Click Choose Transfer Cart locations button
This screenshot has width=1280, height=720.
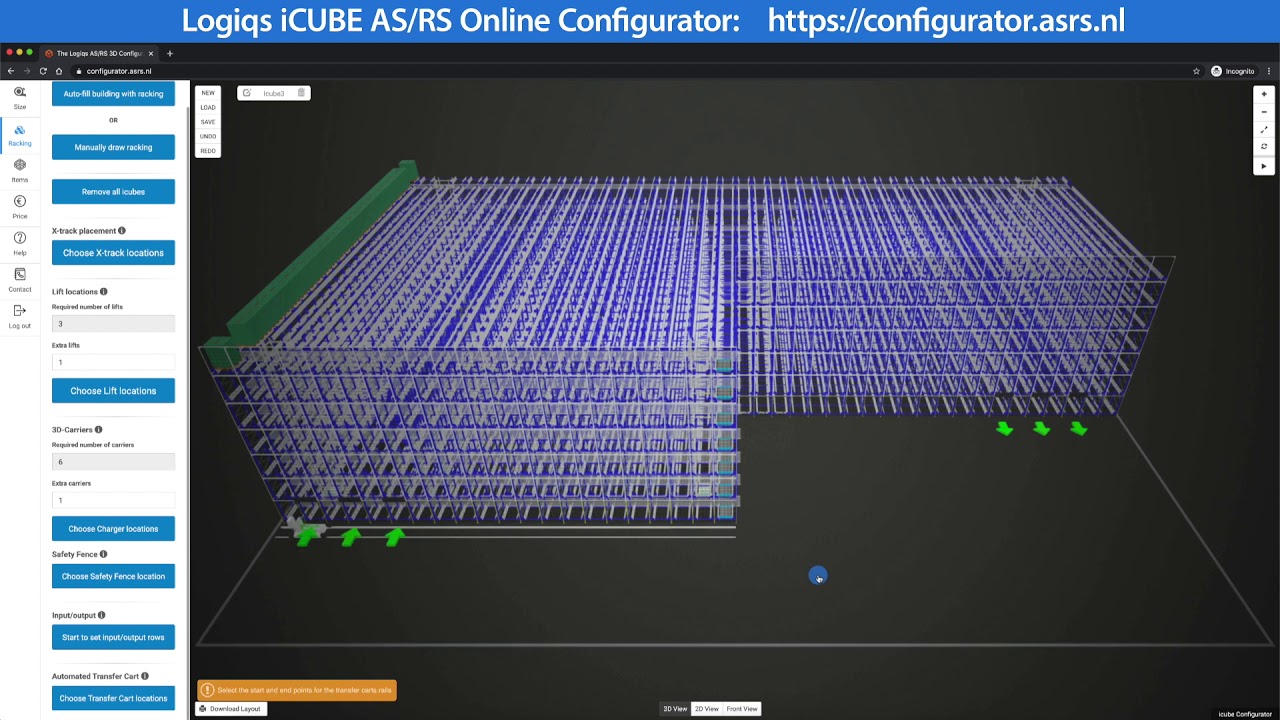pyautogui.click(x=113, y=698)
